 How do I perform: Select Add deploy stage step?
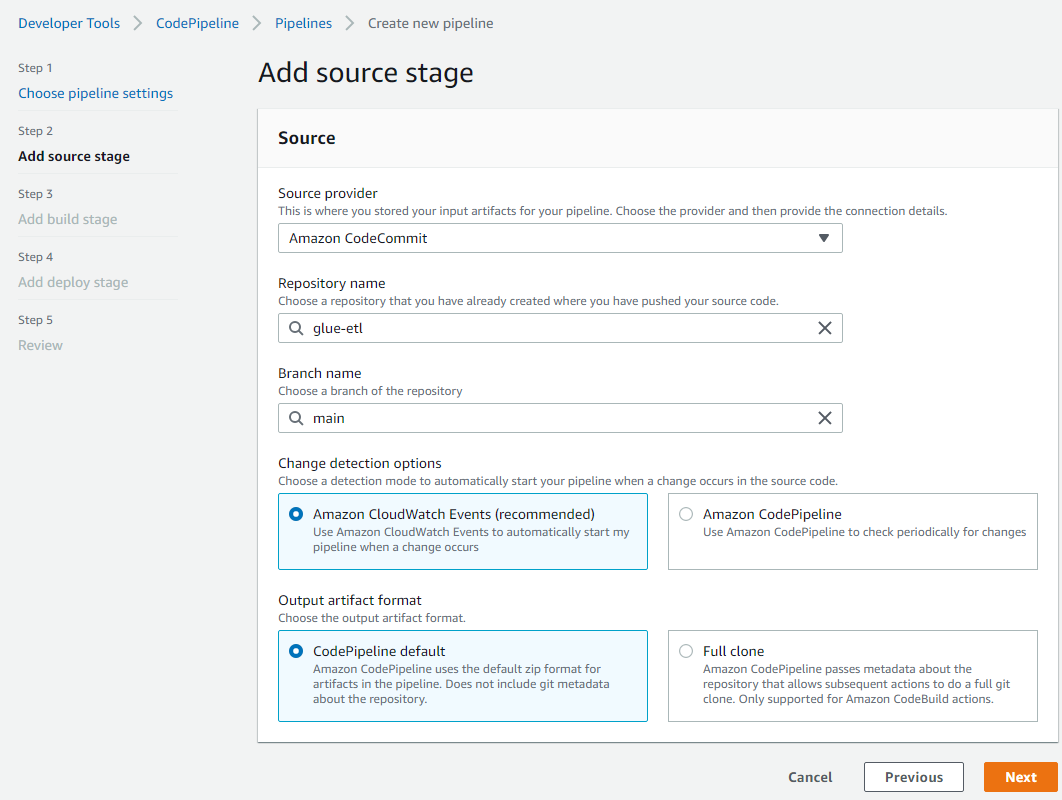tap(73, 282)
